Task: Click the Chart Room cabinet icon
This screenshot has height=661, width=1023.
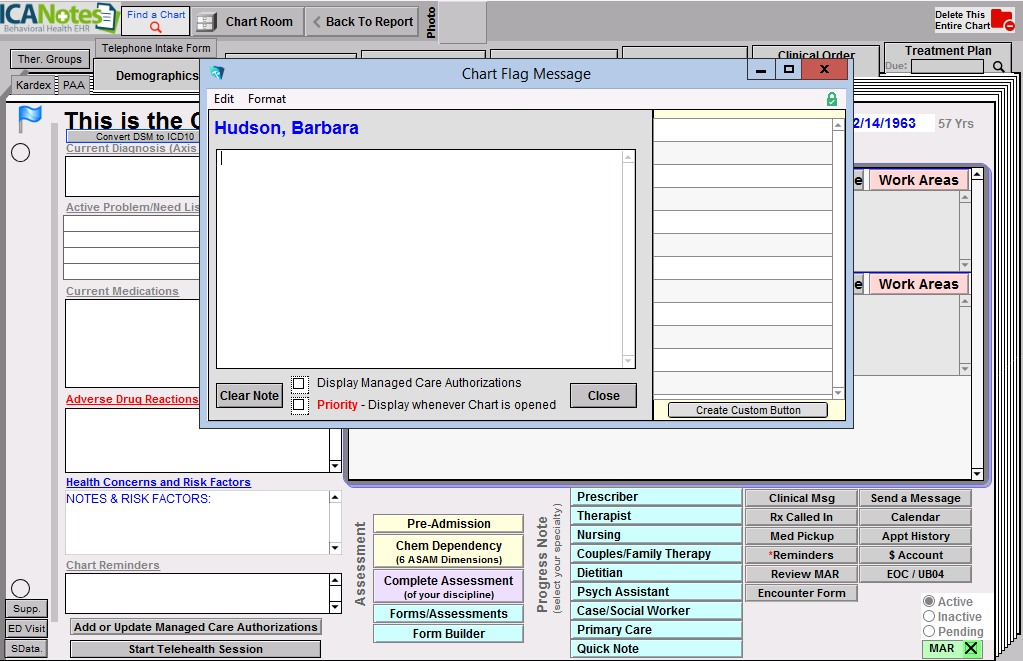Action: (206, 22)
